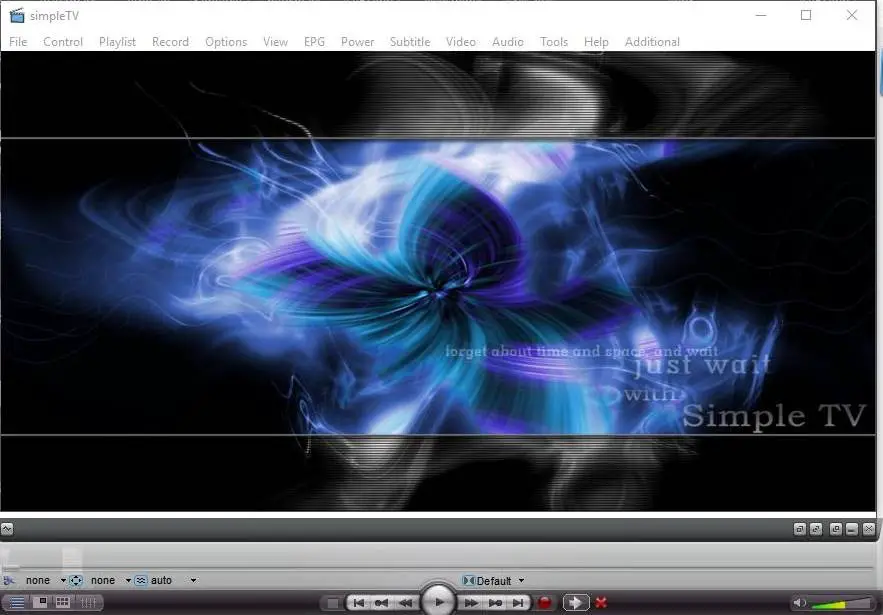Open the Audio menu
Viewport: 883px width, 615px height.
pyautogui.click(x=508, y=42)
